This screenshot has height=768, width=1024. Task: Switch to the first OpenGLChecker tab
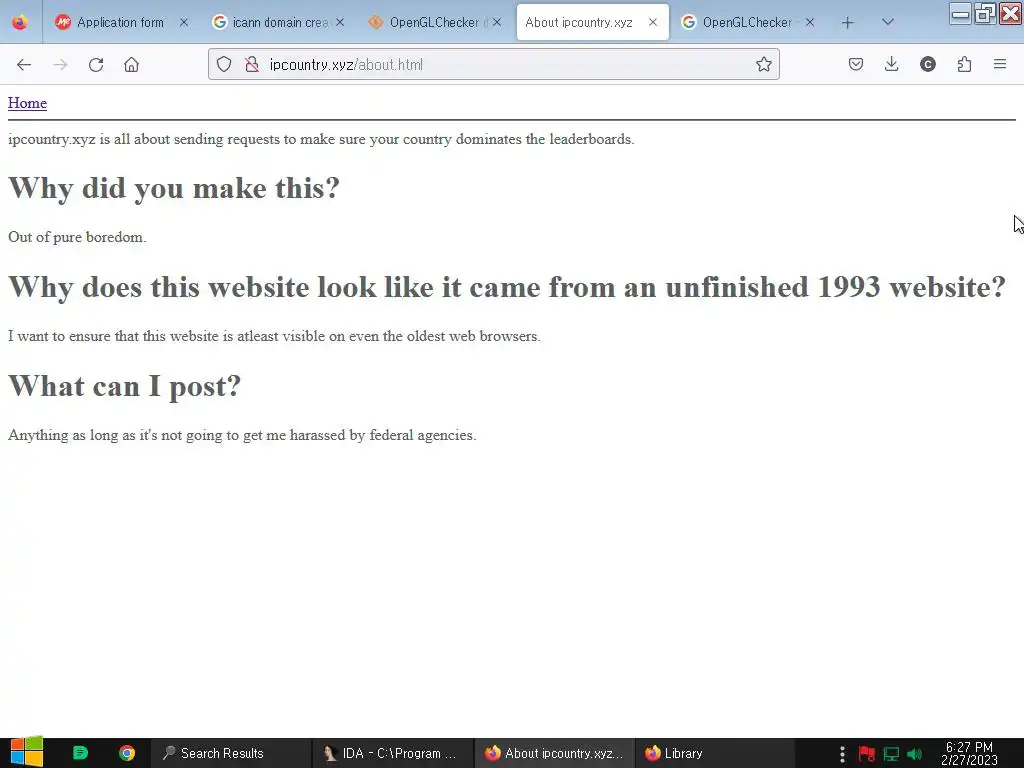click(x=436, y=22)
